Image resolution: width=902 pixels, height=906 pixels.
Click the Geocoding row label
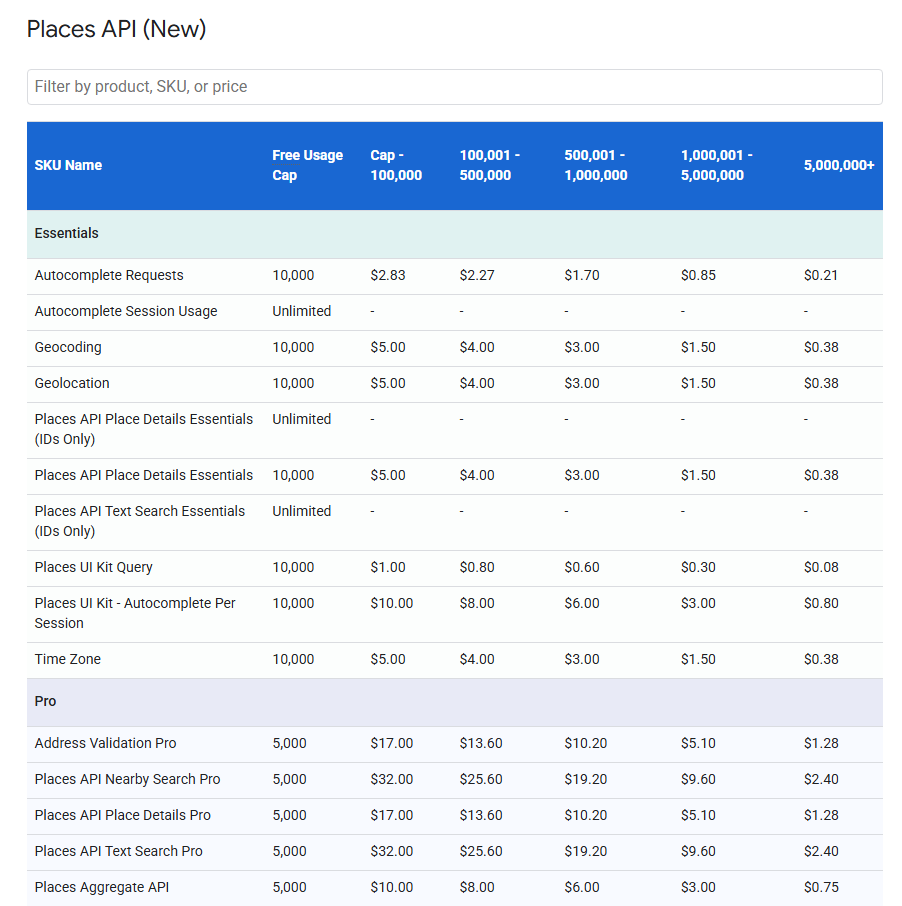67,347
